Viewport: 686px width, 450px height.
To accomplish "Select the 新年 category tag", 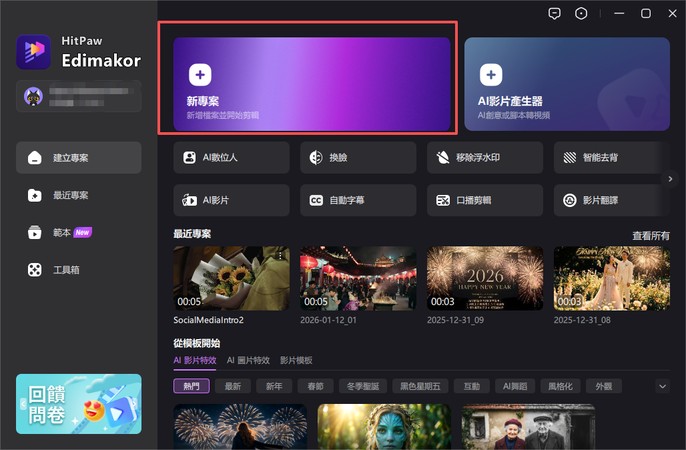I will (274, 386).
